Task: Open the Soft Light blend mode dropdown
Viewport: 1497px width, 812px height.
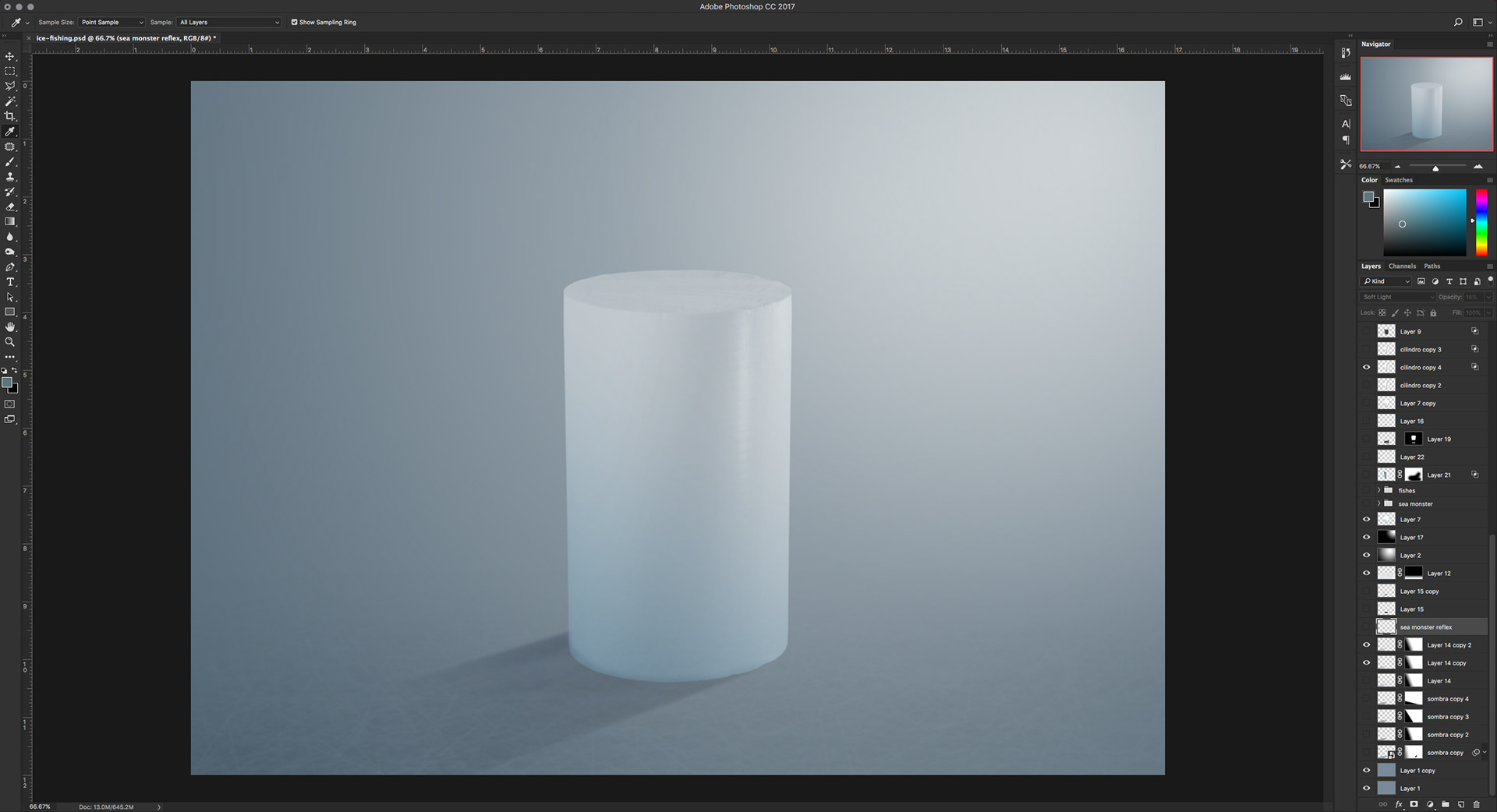Action: coord(1398,297)
